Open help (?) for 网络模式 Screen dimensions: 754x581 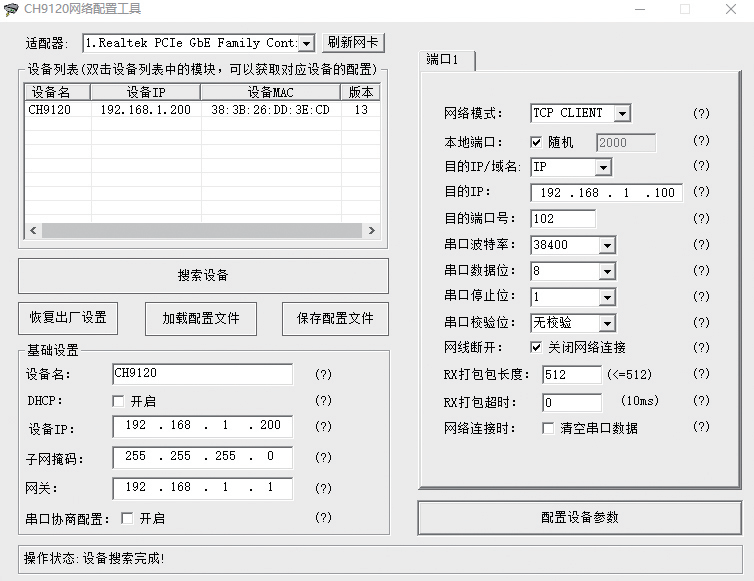click(701, 113)
